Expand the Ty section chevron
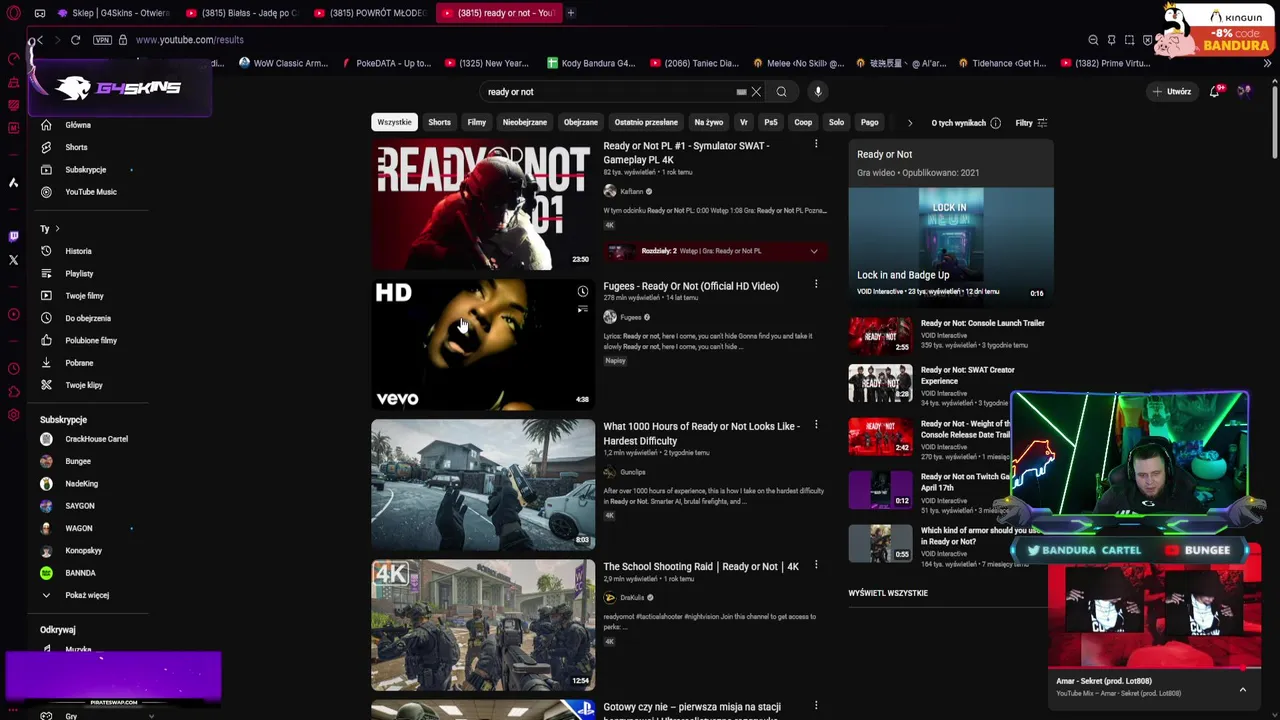This screenshot has width=1280, height=720. [57, 229]
